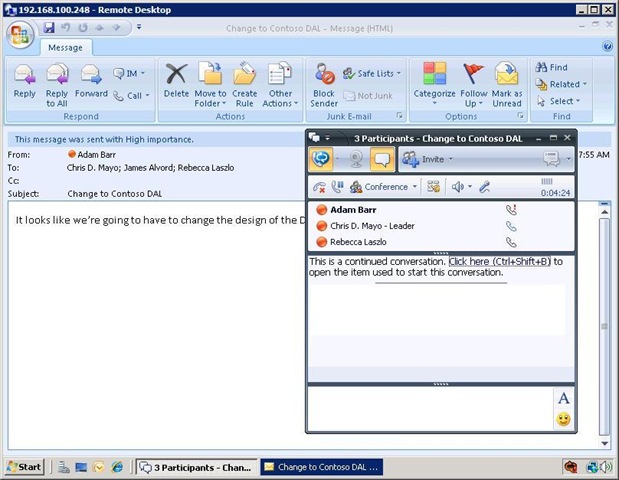Open Junk E-mail group dialog launcher
Screen dimensions: 619x480
[399, 116]
